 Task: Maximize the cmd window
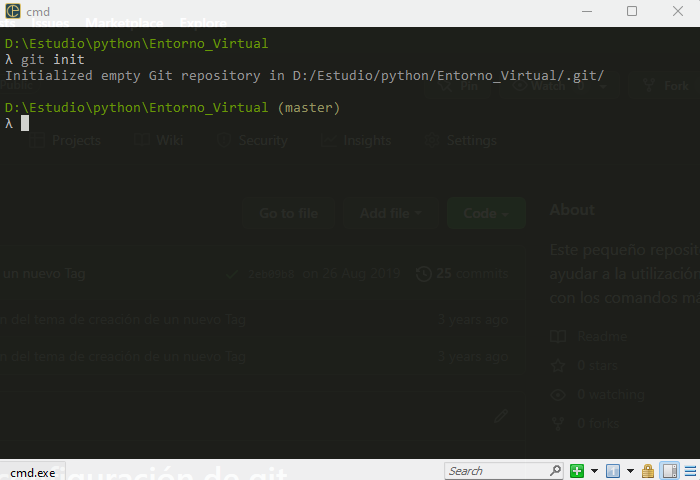click(x=632, y=11)
